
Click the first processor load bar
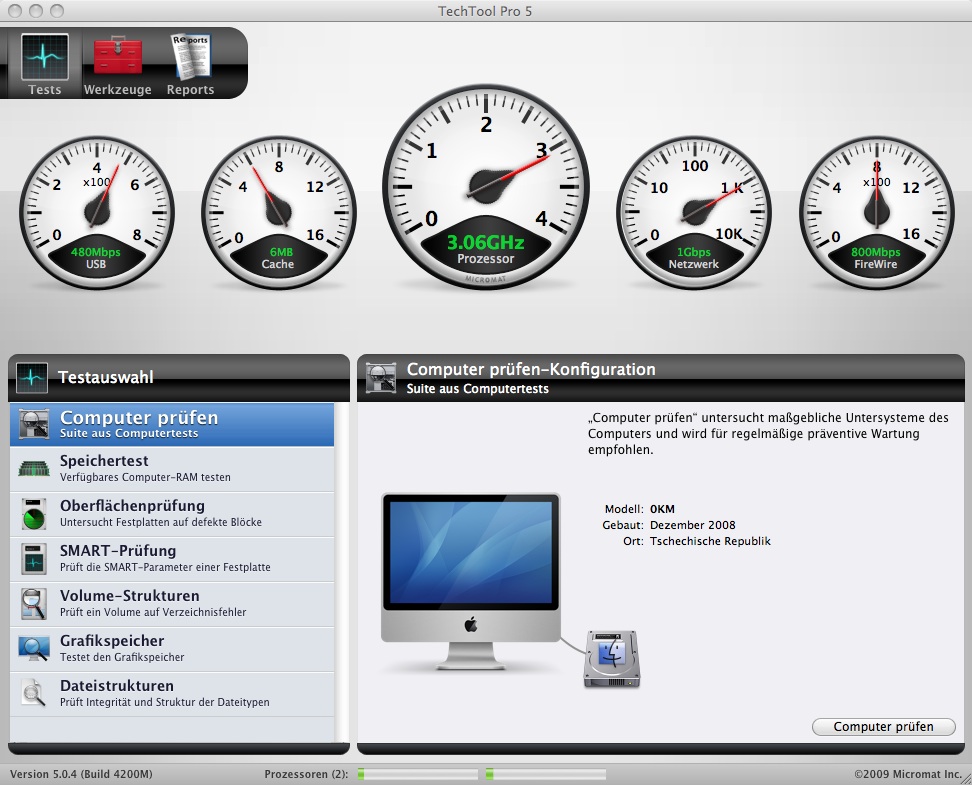click(418, 774)
